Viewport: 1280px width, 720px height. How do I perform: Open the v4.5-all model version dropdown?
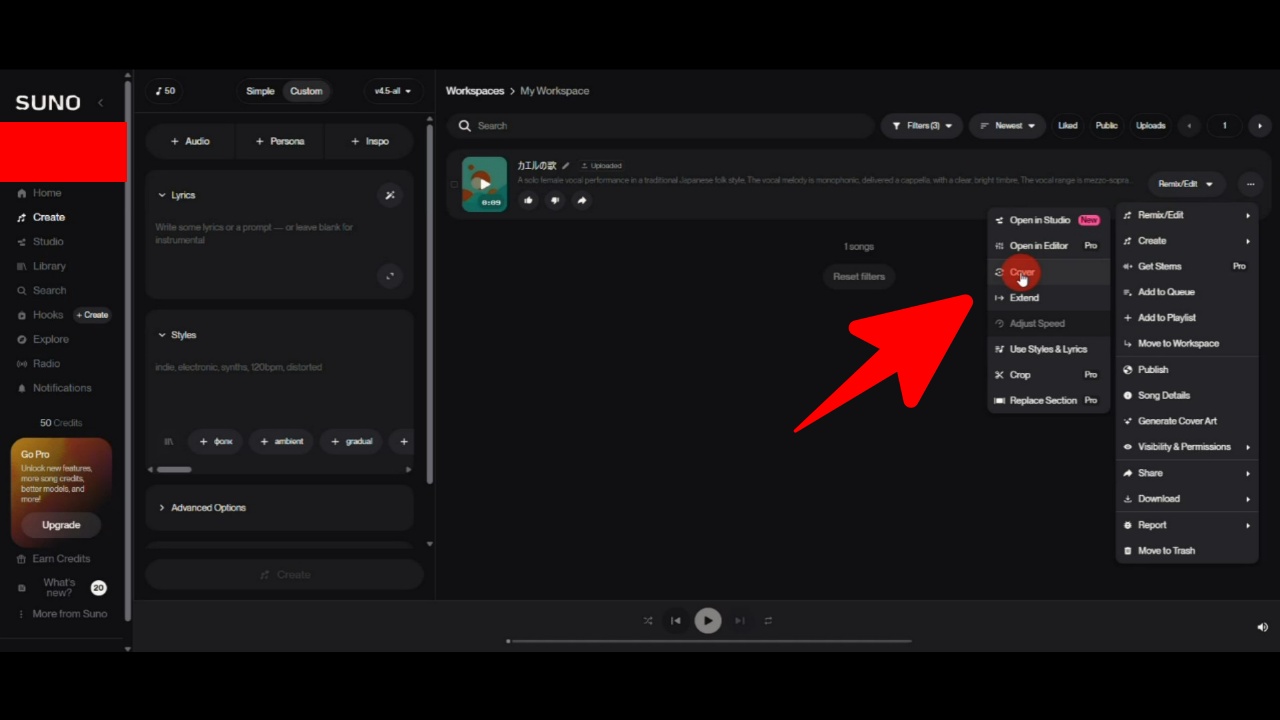coord(393,91)
